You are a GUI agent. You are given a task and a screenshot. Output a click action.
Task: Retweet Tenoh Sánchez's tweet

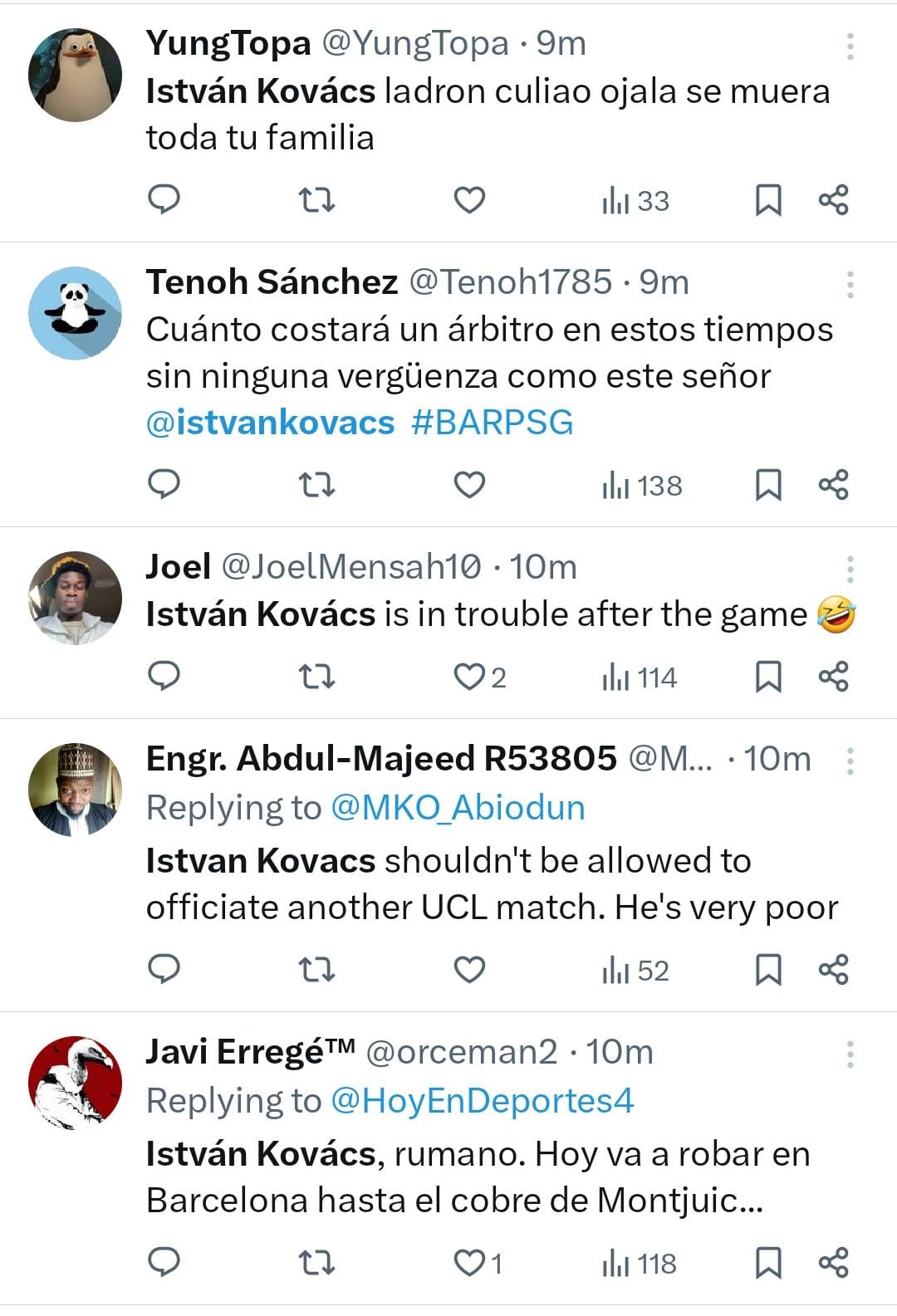click(316, 485)
